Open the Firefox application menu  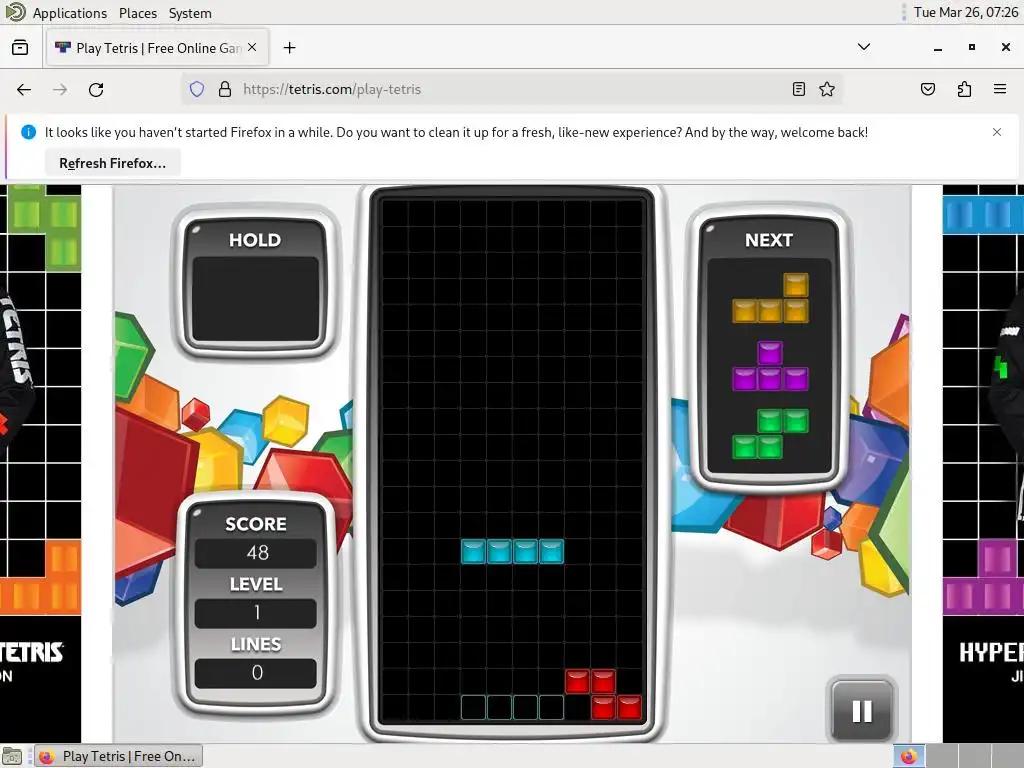point(1000,89)
